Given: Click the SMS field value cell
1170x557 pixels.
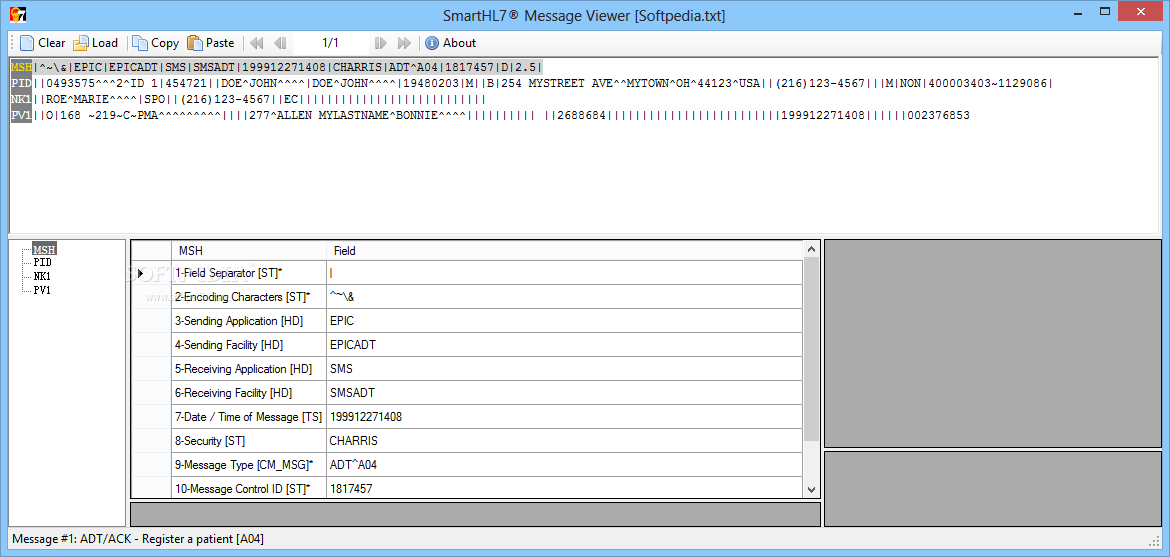Looking at the screenshot, I should (x=564, y=369).
